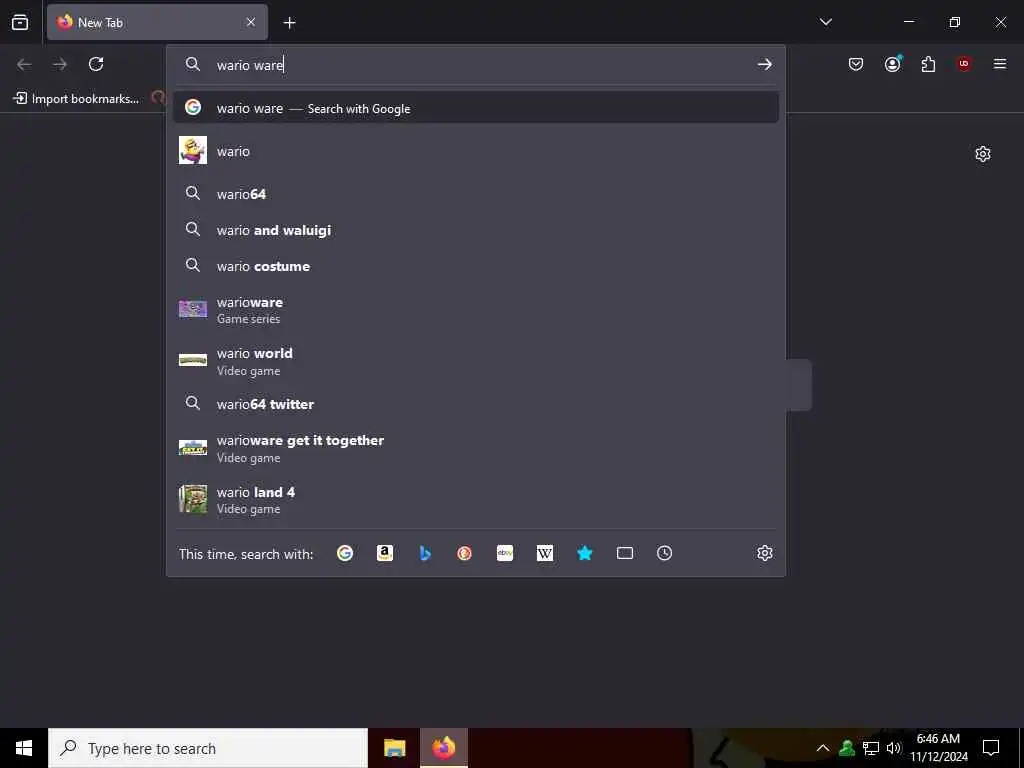Viewport: 1024px width, 768px height.
Task: Open the Windows notification center icon
Action: 991,748
